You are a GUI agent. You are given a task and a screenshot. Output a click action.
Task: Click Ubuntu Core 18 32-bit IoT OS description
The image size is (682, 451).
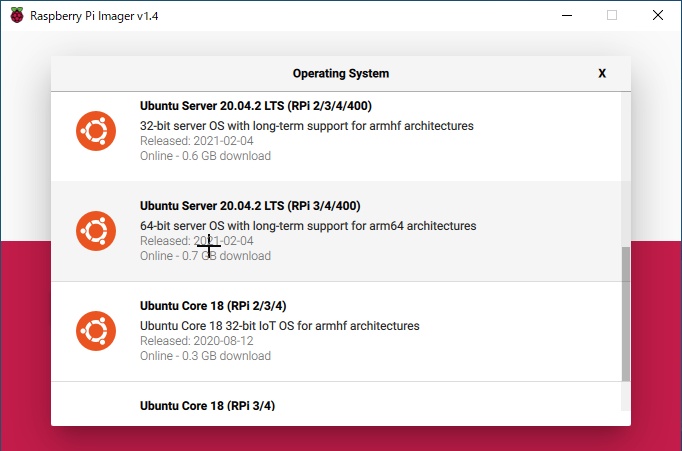tap(280, 326)
